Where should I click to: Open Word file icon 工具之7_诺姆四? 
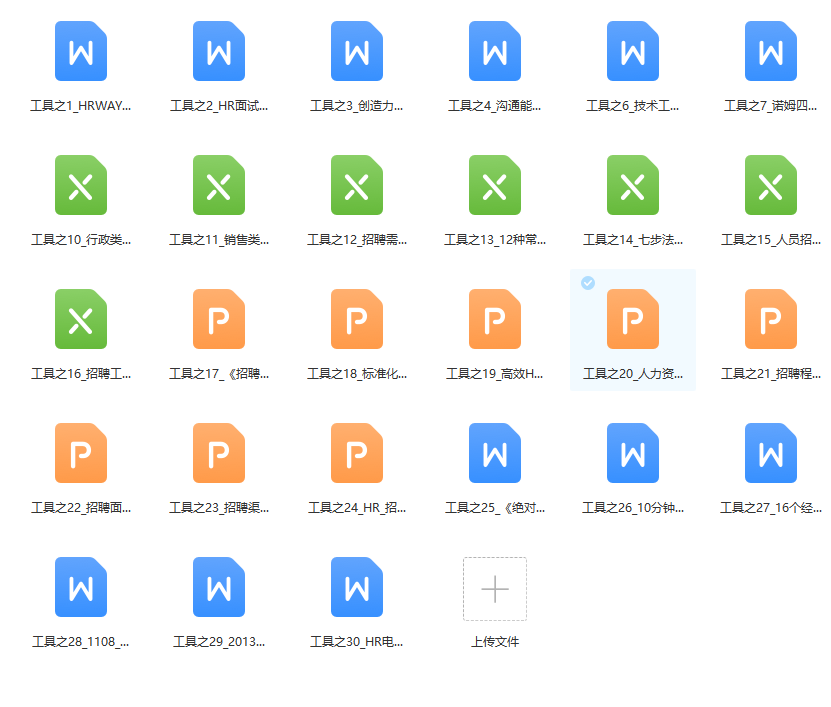(771, 51)
